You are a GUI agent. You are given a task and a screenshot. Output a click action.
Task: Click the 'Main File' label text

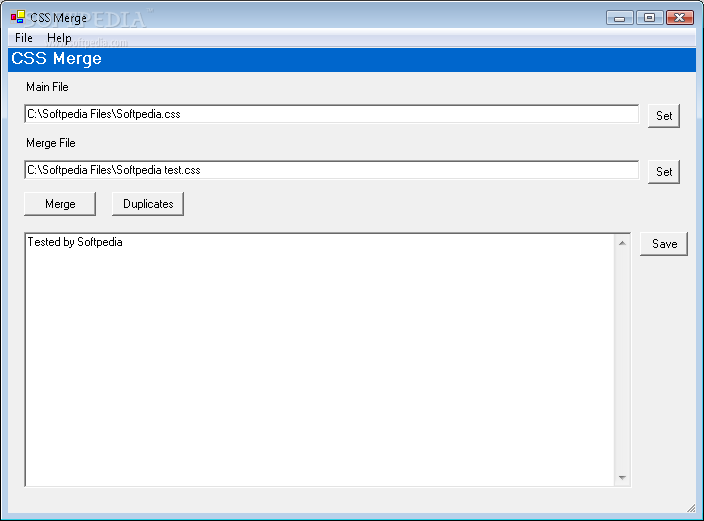[x=47, y=87]
